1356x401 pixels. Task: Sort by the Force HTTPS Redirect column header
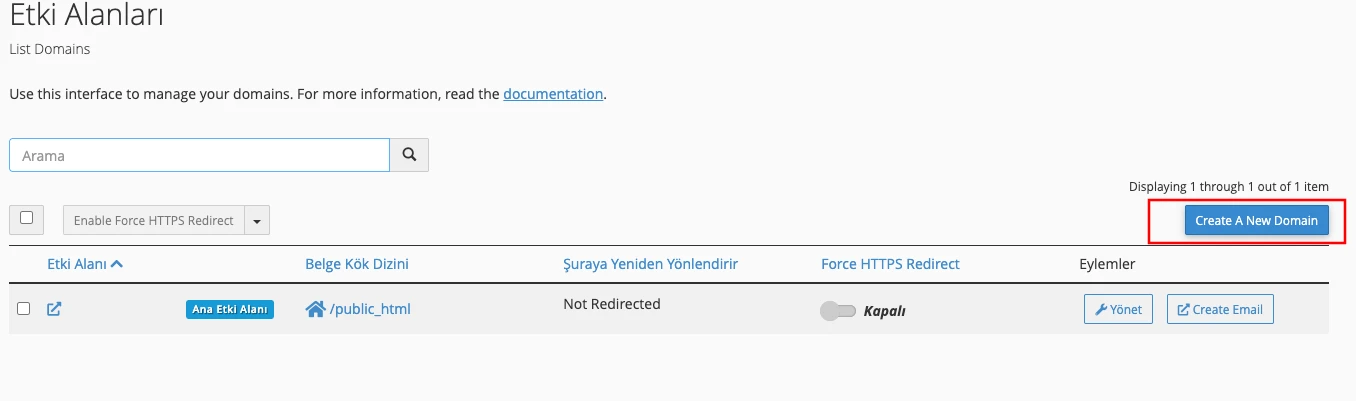click(890, 264)
